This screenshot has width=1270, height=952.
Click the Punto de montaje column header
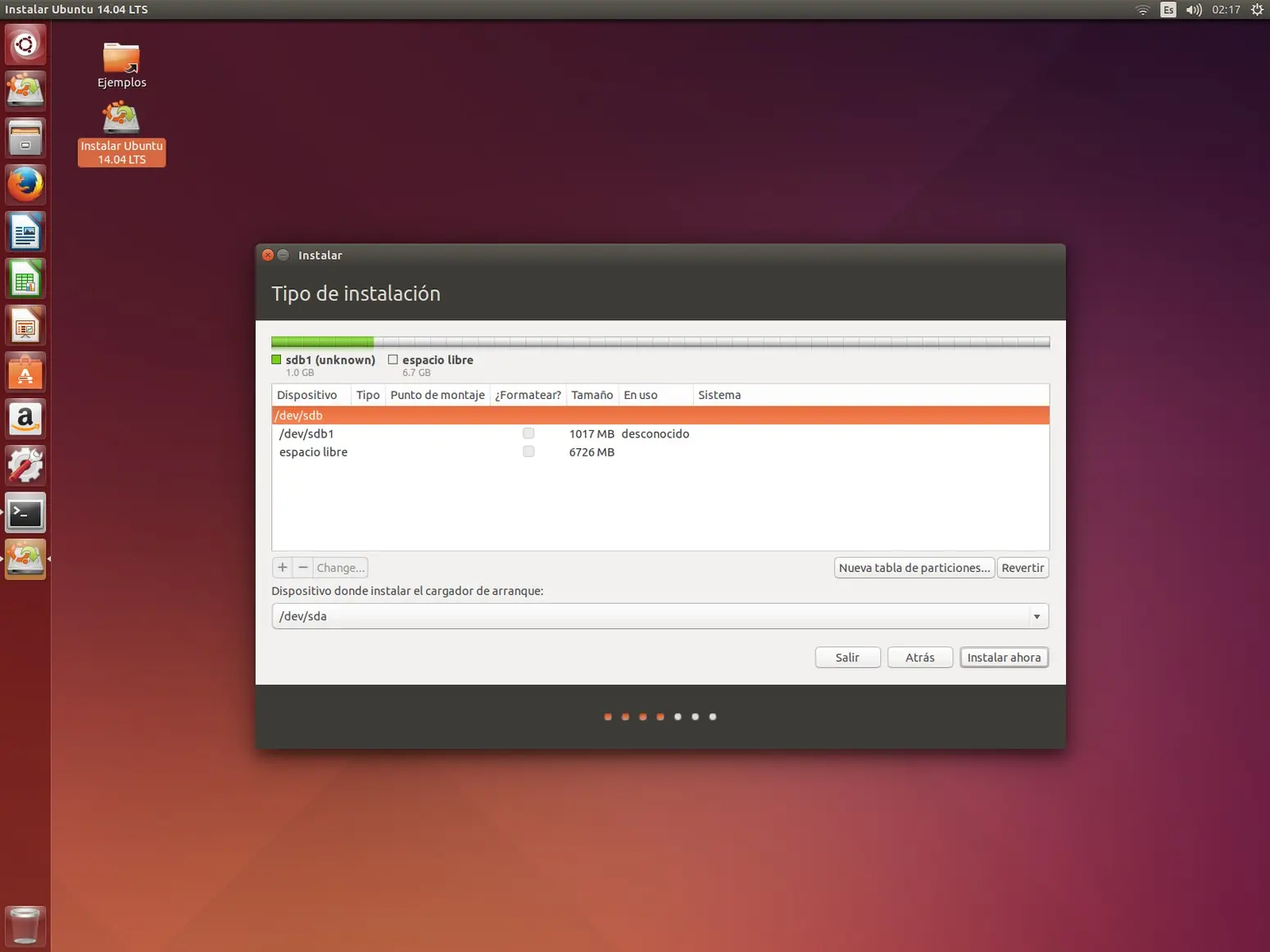[438, 395]
